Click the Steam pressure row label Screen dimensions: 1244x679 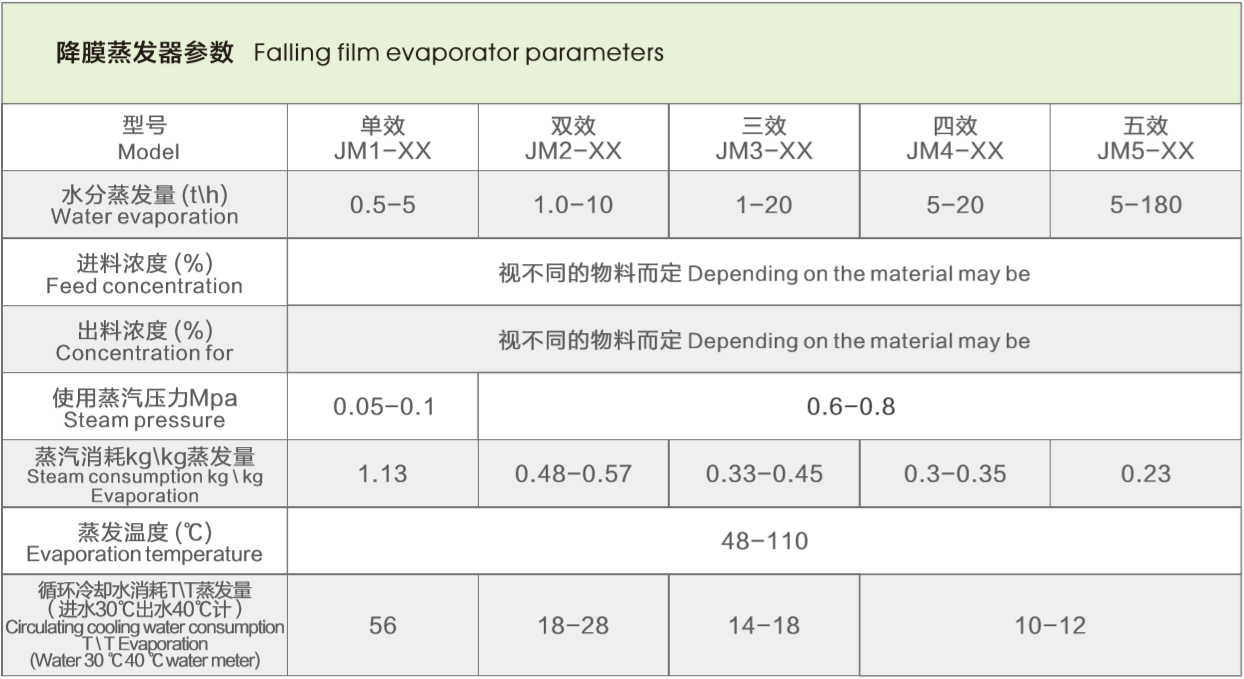click(x=145, y=408)
